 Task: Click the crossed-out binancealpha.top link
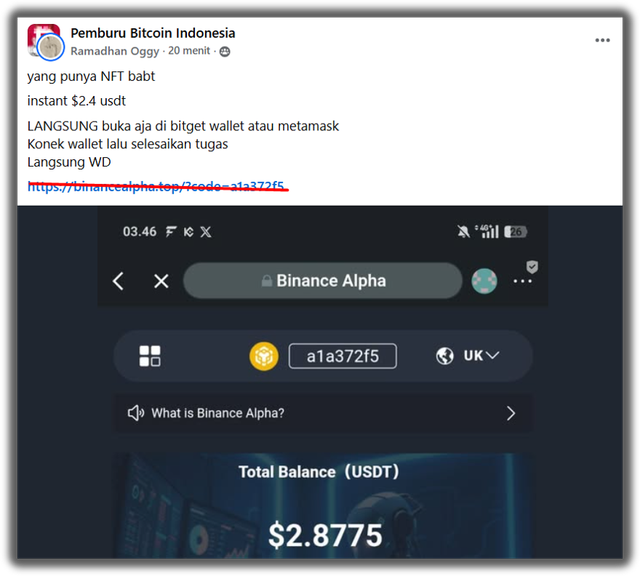coord(156,186)
